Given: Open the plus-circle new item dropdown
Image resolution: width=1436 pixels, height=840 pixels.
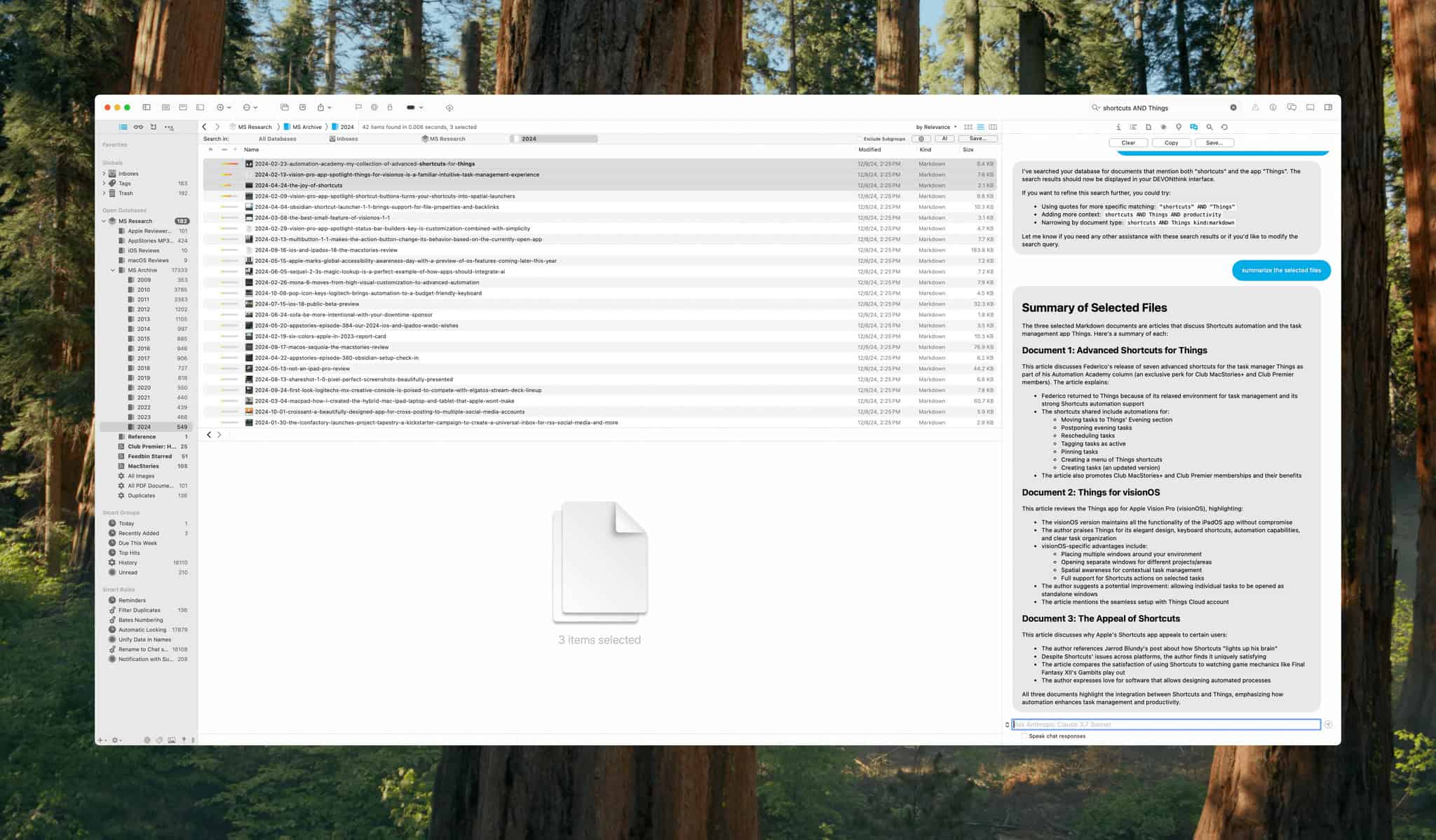Looking at the screenshot, I should [224, 107].
